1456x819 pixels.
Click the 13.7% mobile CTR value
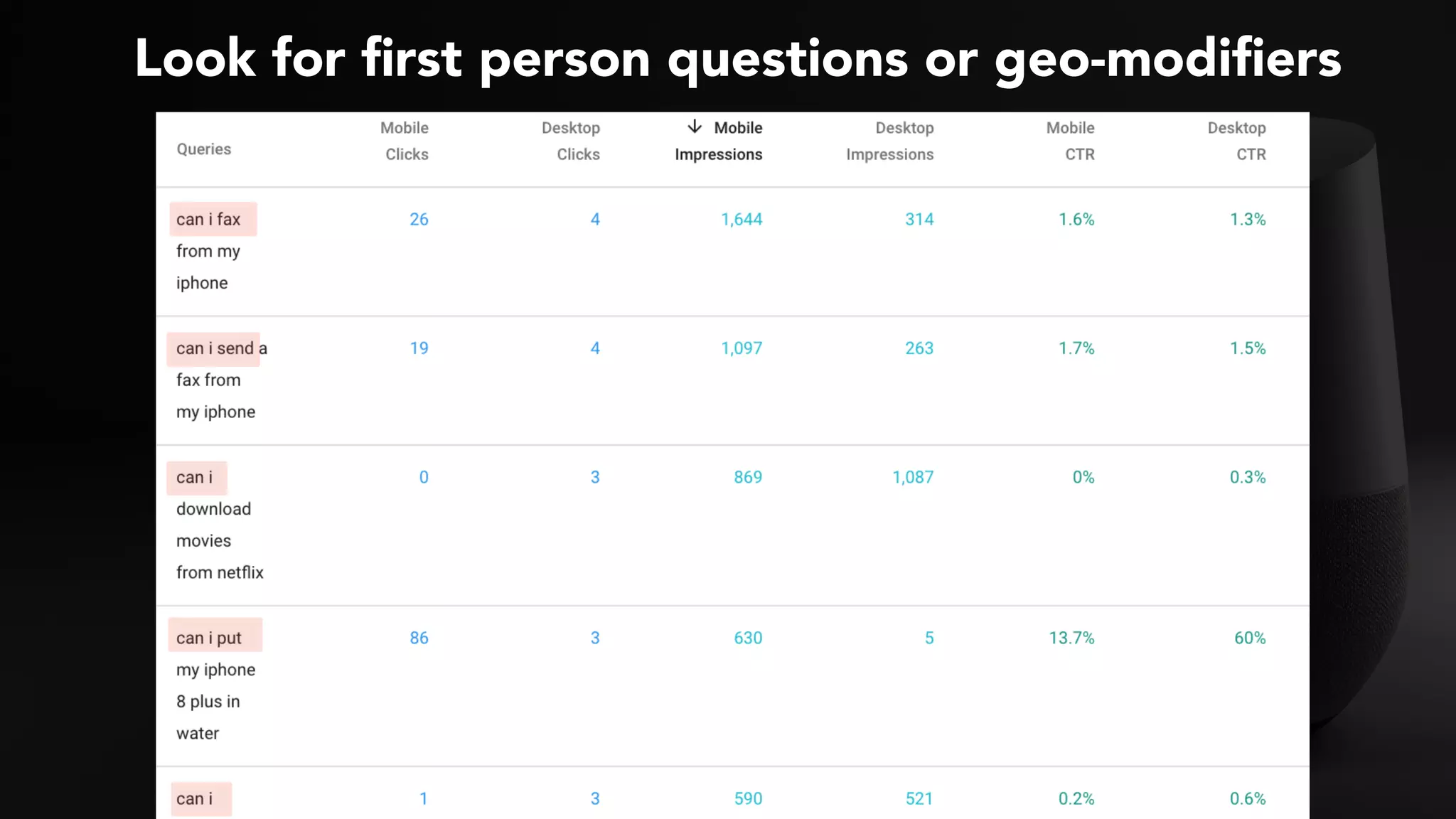pos(1071,638)
